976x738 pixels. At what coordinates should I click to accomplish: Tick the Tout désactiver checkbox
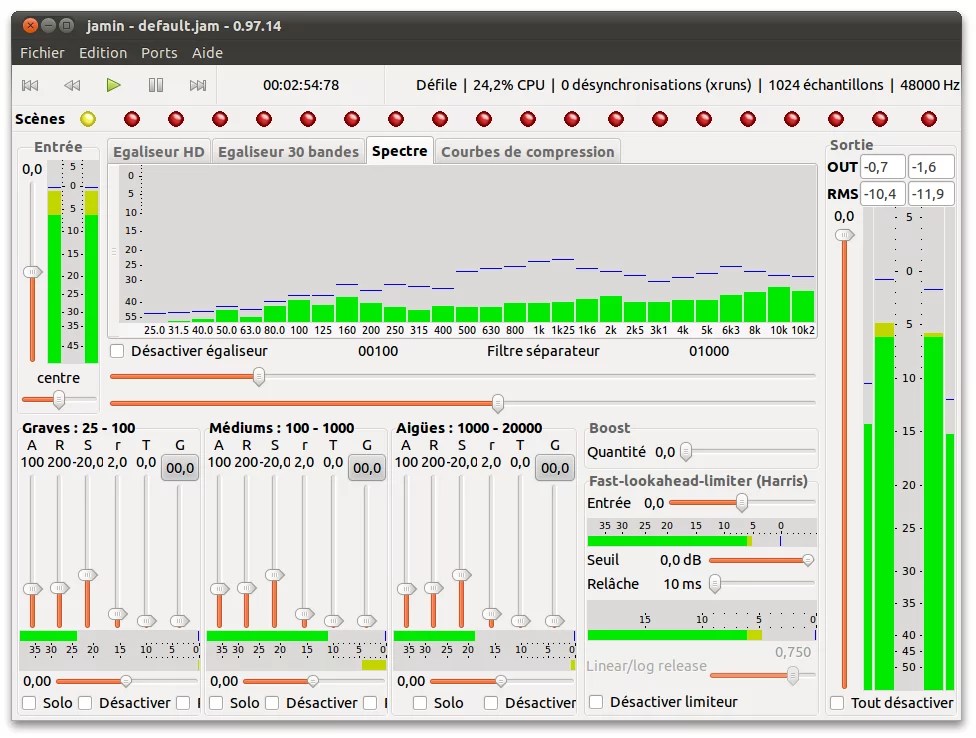(837, 703)
